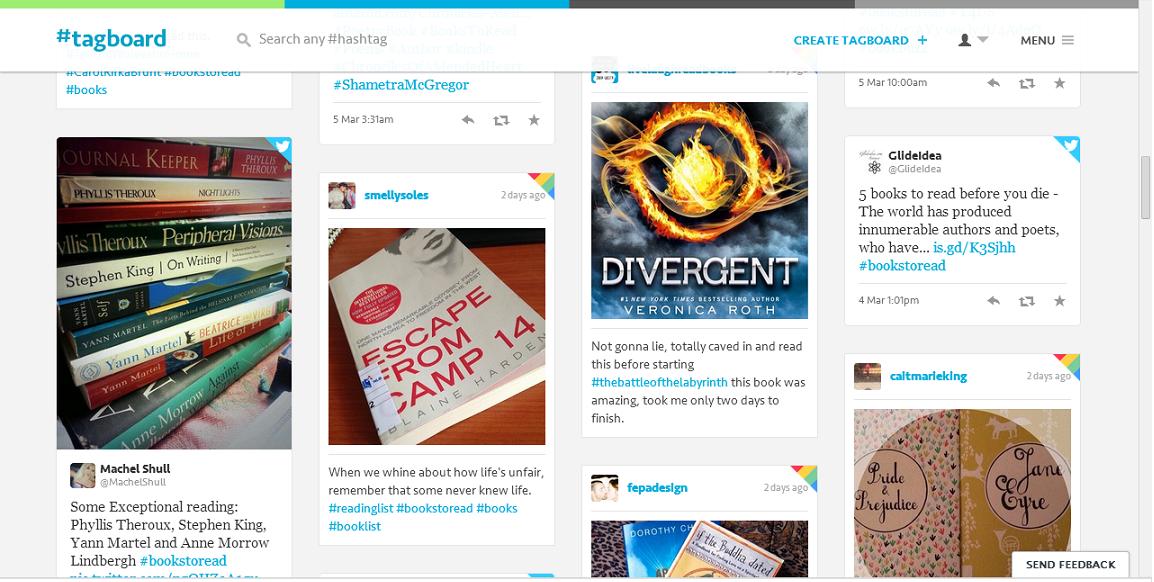Screen dimensions: 1154x582
Task: Click SEND FEEDBACK button
Action: click(1071, 564)
